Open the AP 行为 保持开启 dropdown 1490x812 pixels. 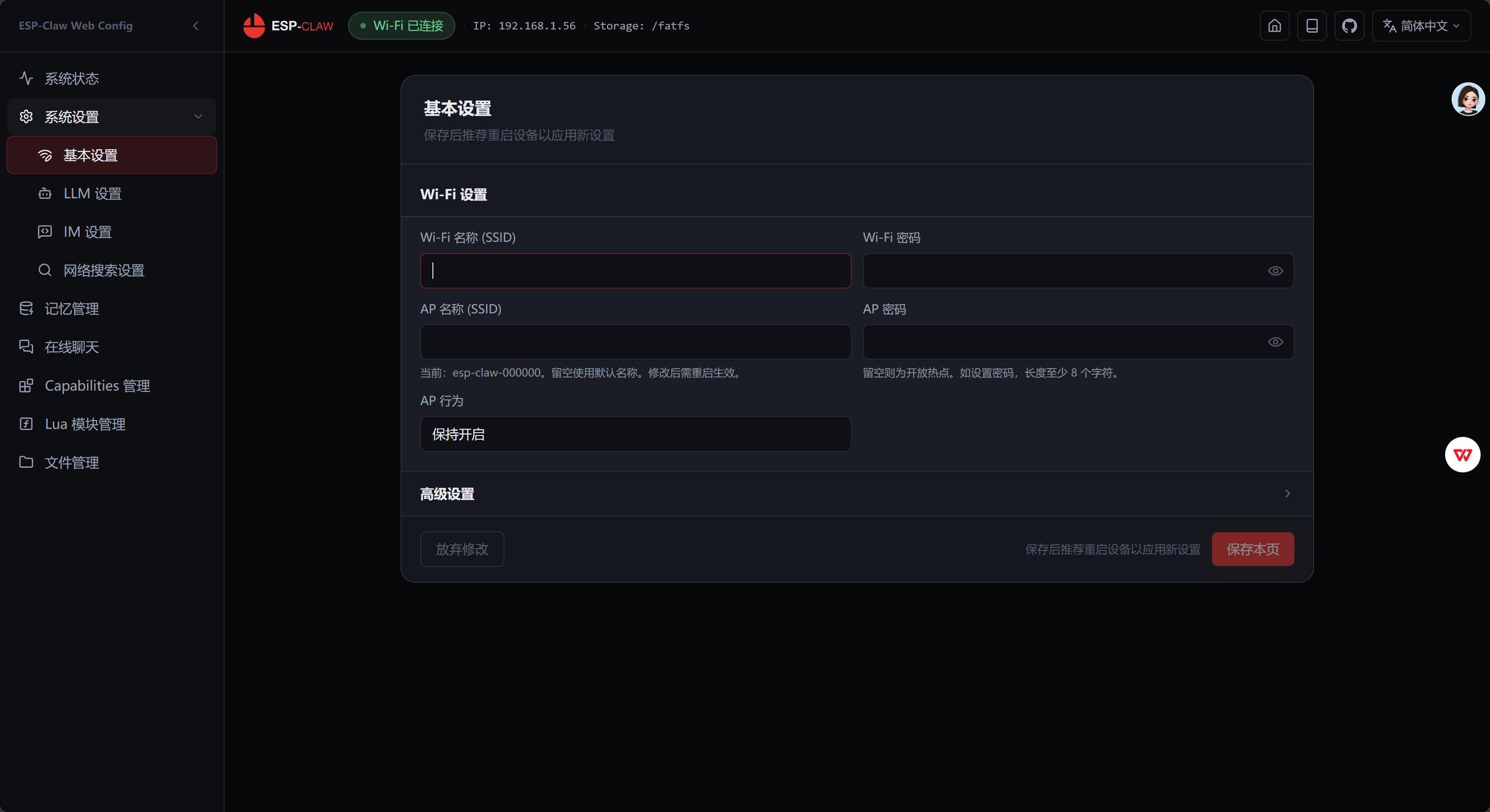pyautogui.click(x=635, y=434)
